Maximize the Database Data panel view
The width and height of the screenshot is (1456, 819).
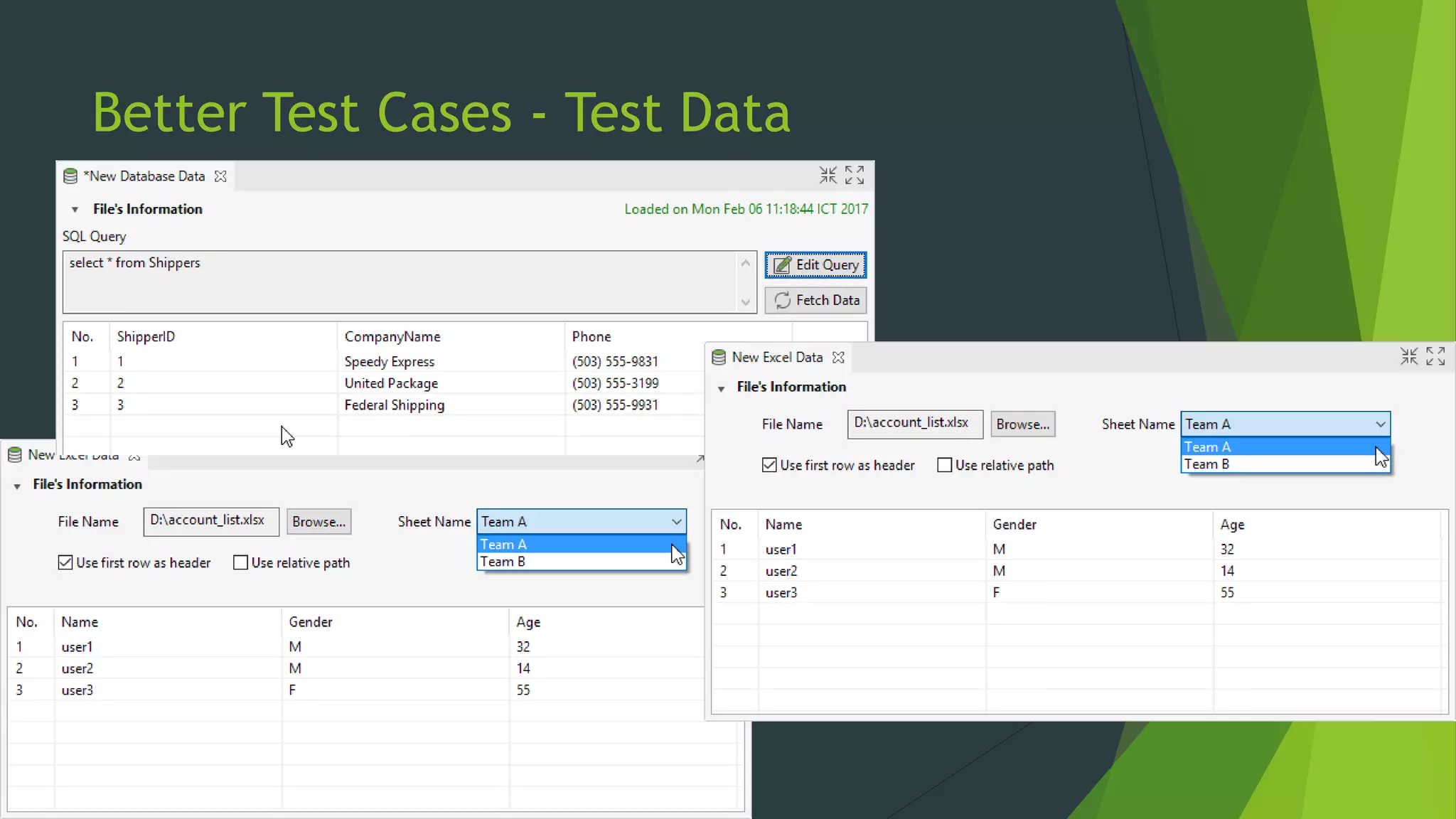tap(855, 175)
